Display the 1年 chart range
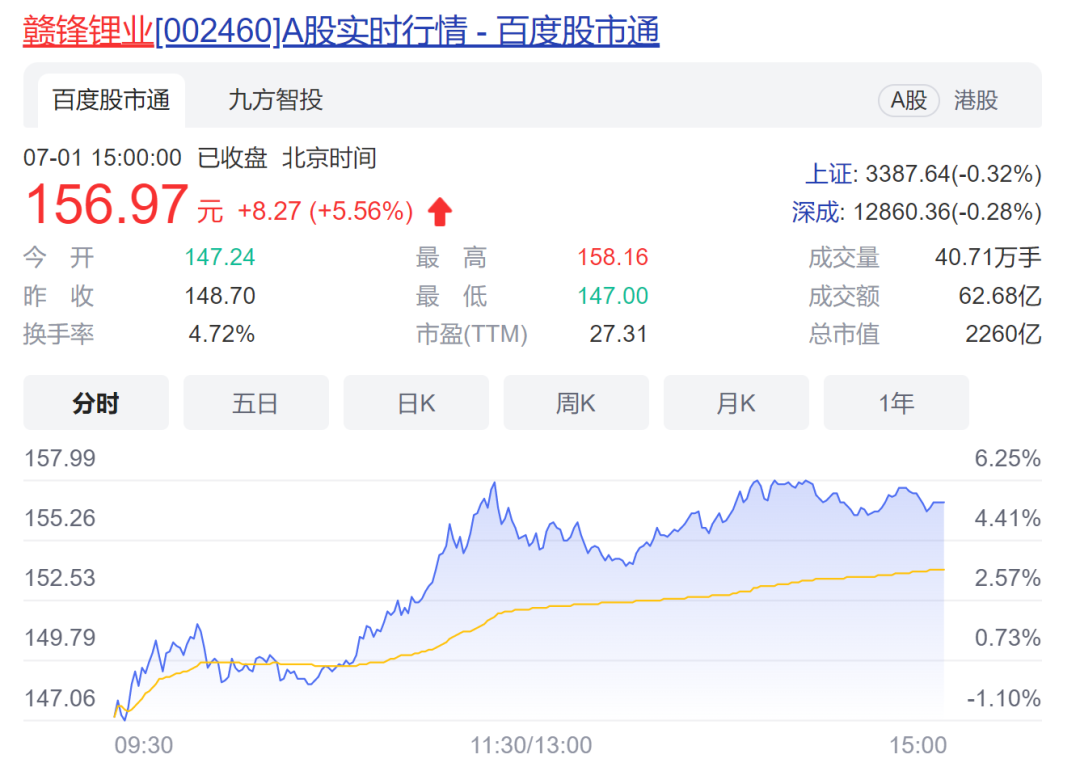Image resolution: width=1080 pixels, height=767 pixels. [896, 403]
